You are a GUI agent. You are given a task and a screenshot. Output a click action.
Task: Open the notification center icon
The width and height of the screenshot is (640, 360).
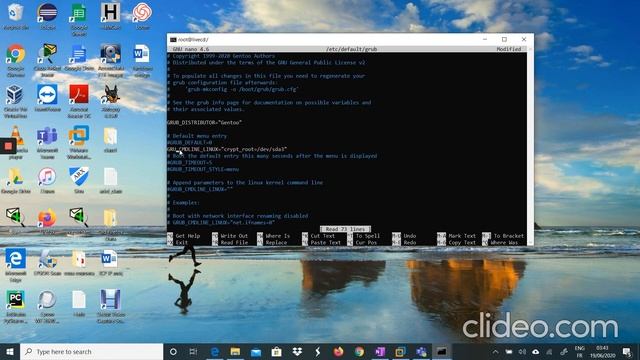[x=627, y=352]
